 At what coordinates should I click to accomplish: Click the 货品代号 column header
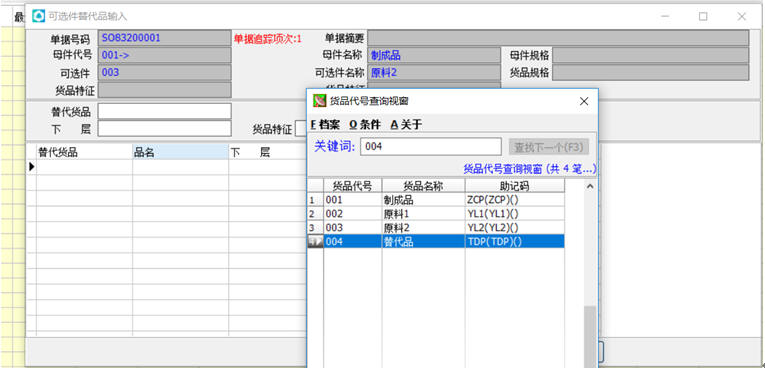352,185
